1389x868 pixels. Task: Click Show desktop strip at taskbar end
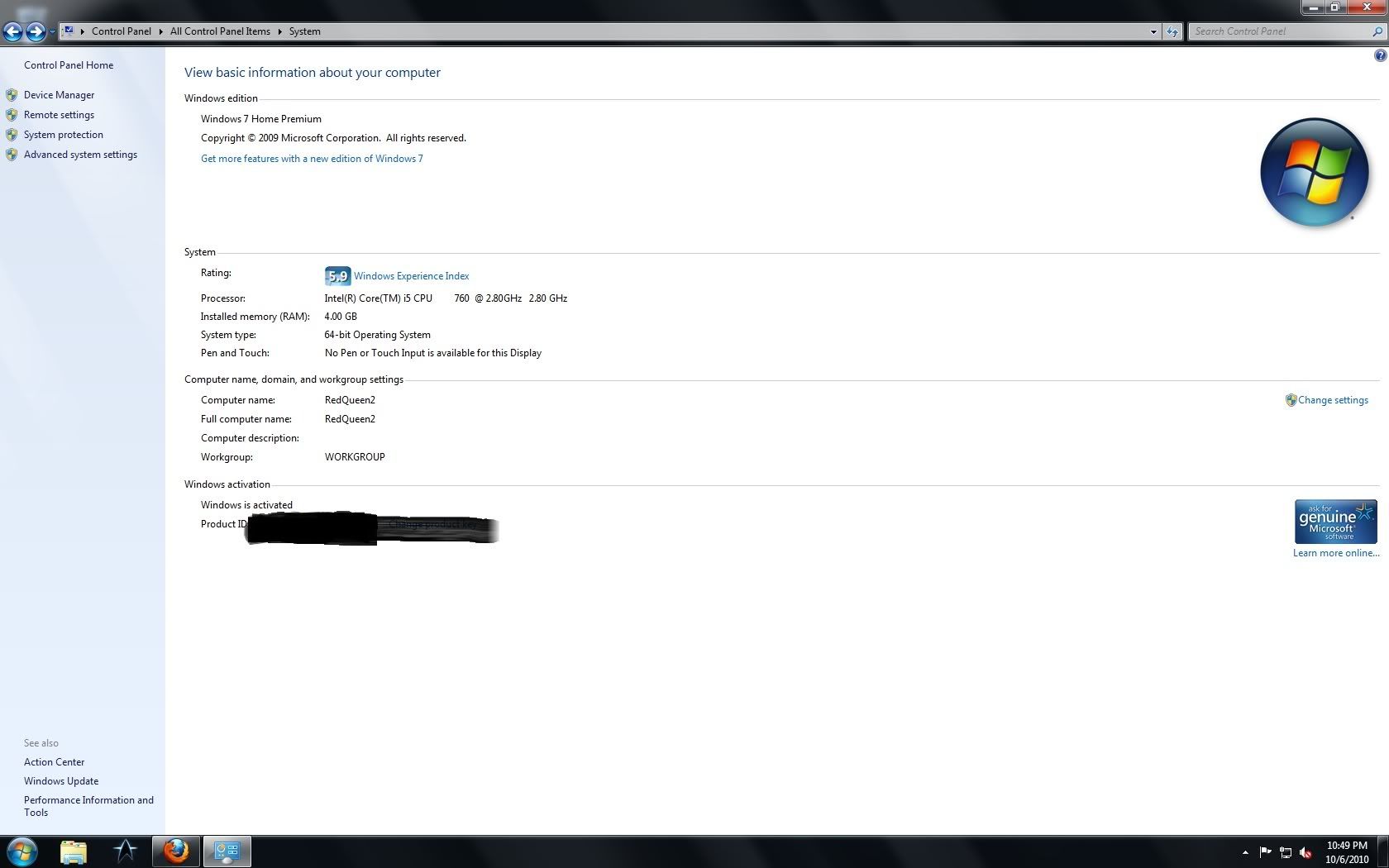pos(1383,851)
